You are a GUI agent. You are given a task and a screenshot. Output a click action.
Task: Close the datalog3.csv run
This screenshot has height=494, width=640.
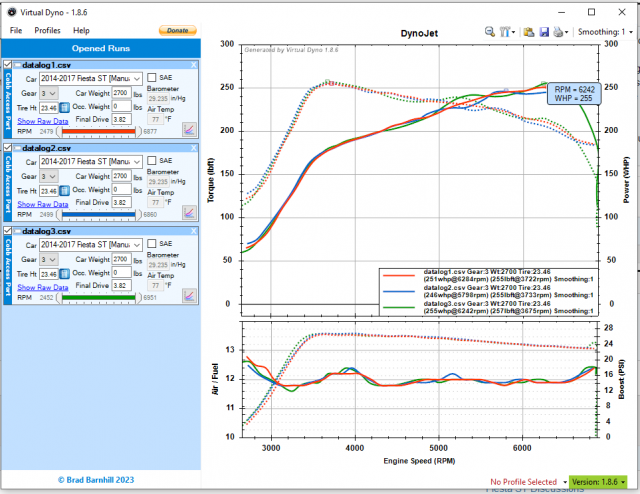coord(193,231)
